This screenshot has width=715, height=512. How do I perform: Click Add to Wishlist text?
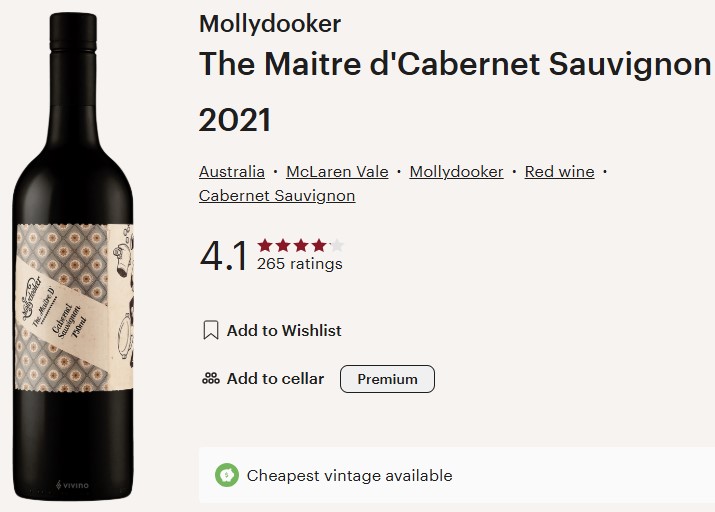(x=284, y=331)
